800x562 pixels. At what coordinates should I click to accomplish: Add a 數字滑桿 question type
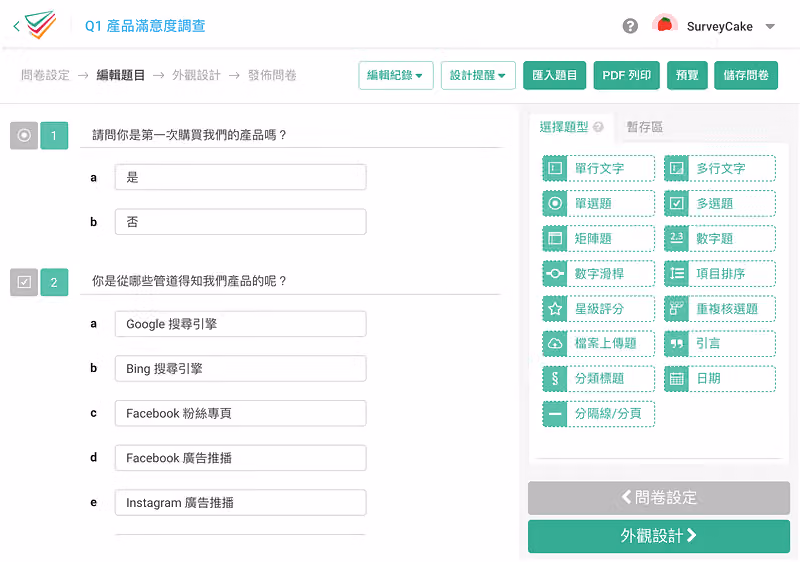[x=598, y=273]
